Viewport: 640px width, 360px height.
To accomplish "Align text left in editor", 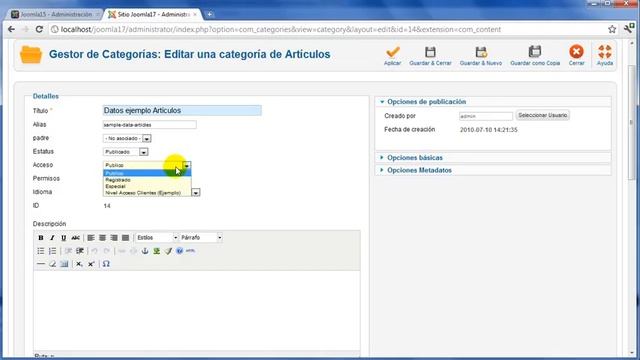I will pos(91,238).
